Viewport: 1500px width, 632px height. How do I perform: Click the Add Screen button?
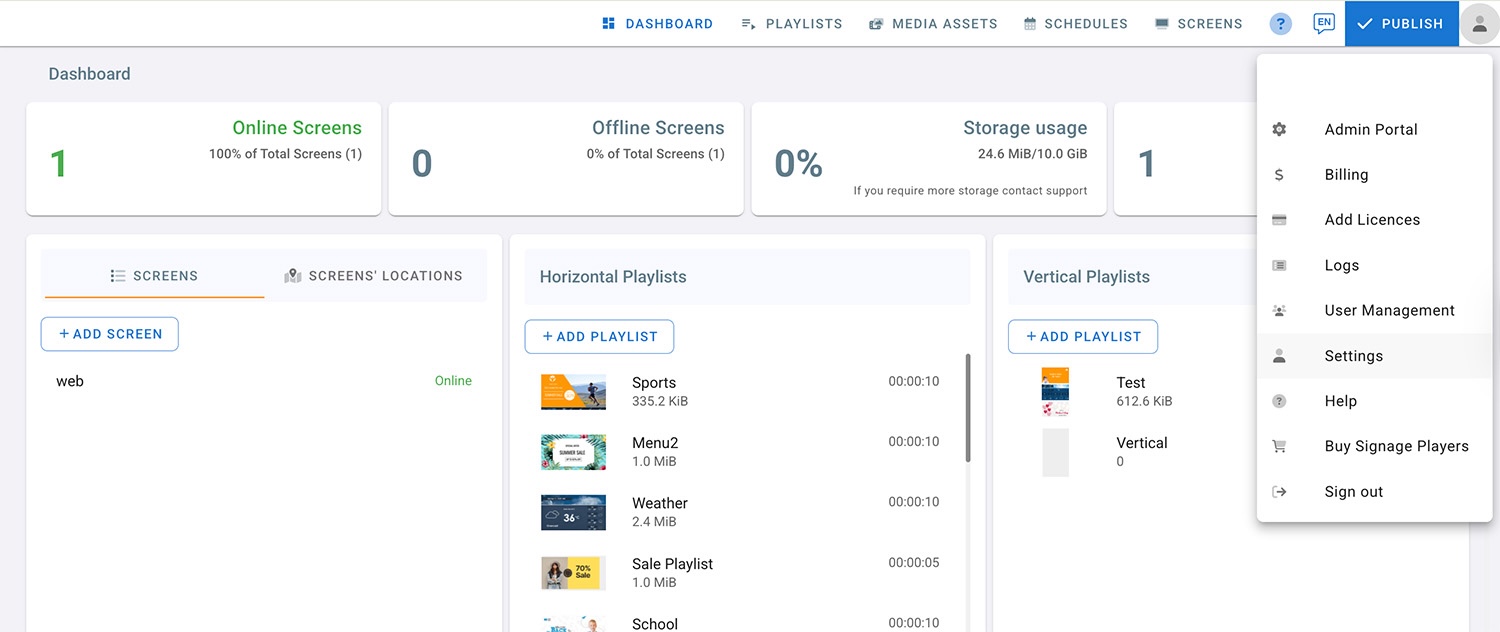(x=110, y=334)
